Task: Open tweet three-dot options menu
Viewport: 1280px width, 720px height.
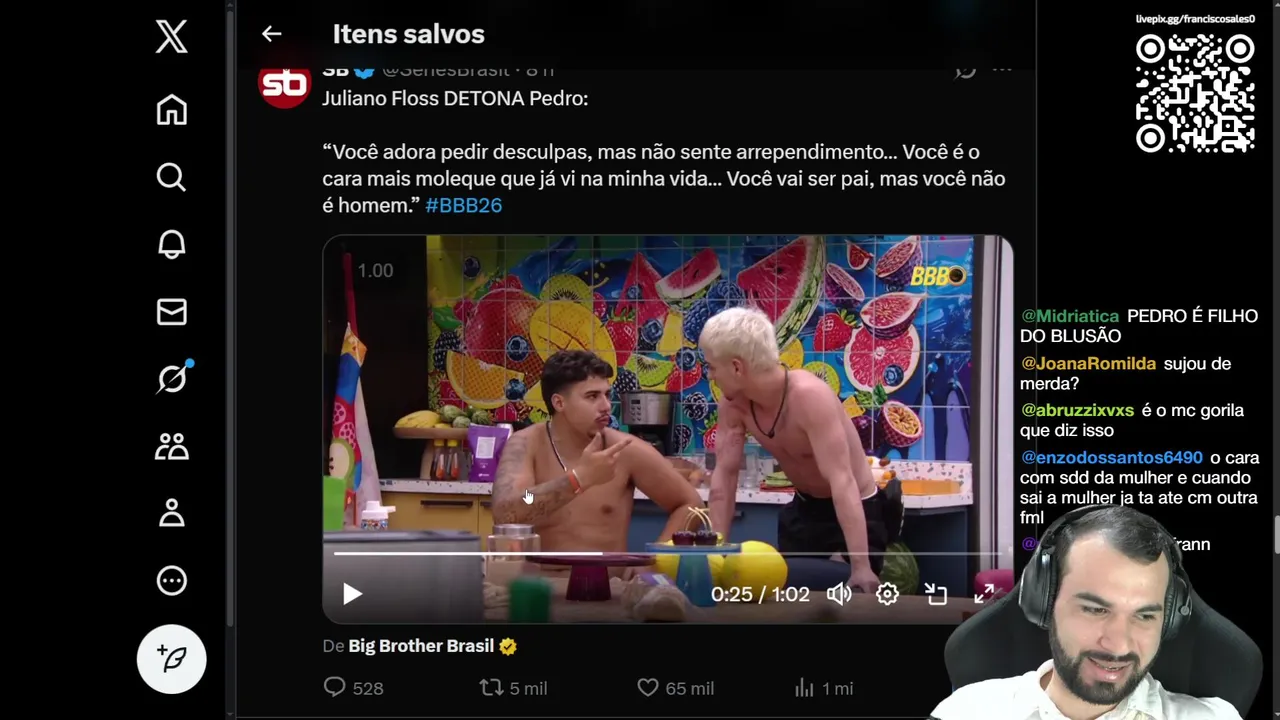Action: click(x=1002, y=70)
